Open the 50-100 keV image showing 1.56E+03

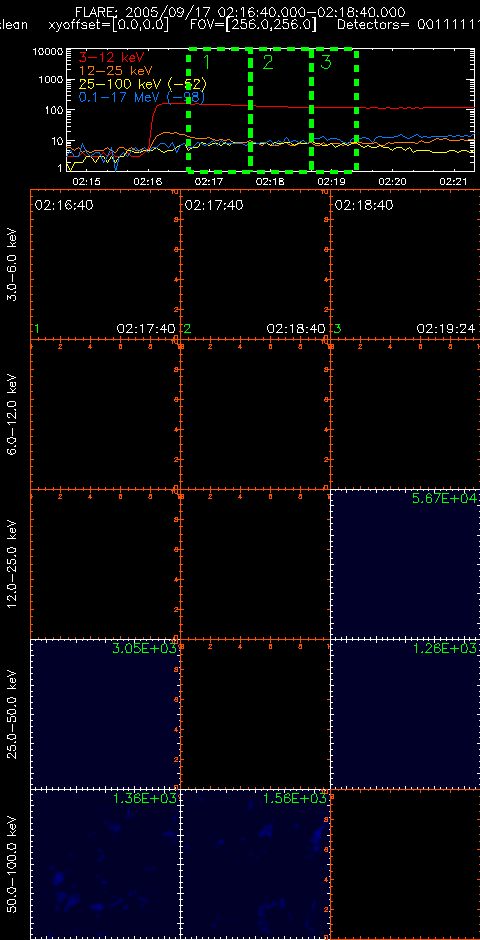pyautogui.click(x=255, y=863)
